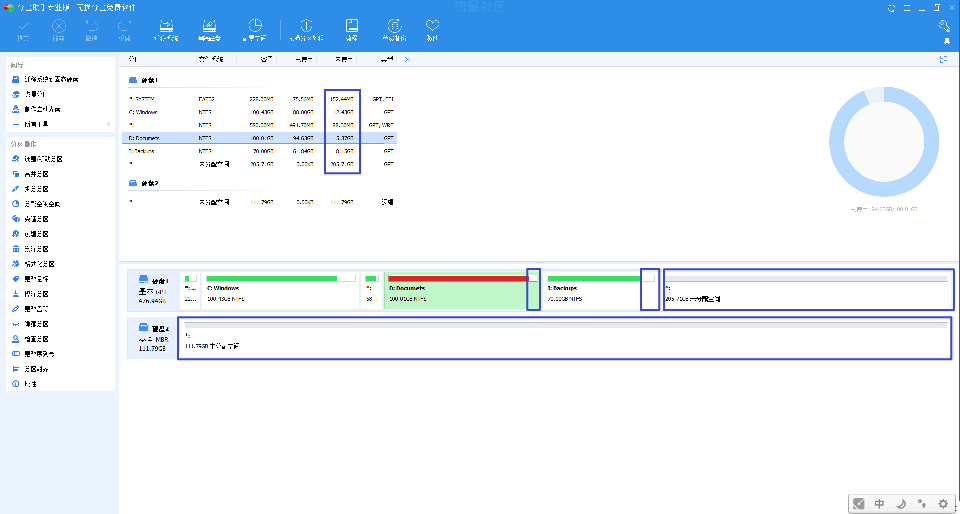The width and height of the screenshot is (960, 514).
Task: Click the heart icon in the toolbar
Action: 432,26
